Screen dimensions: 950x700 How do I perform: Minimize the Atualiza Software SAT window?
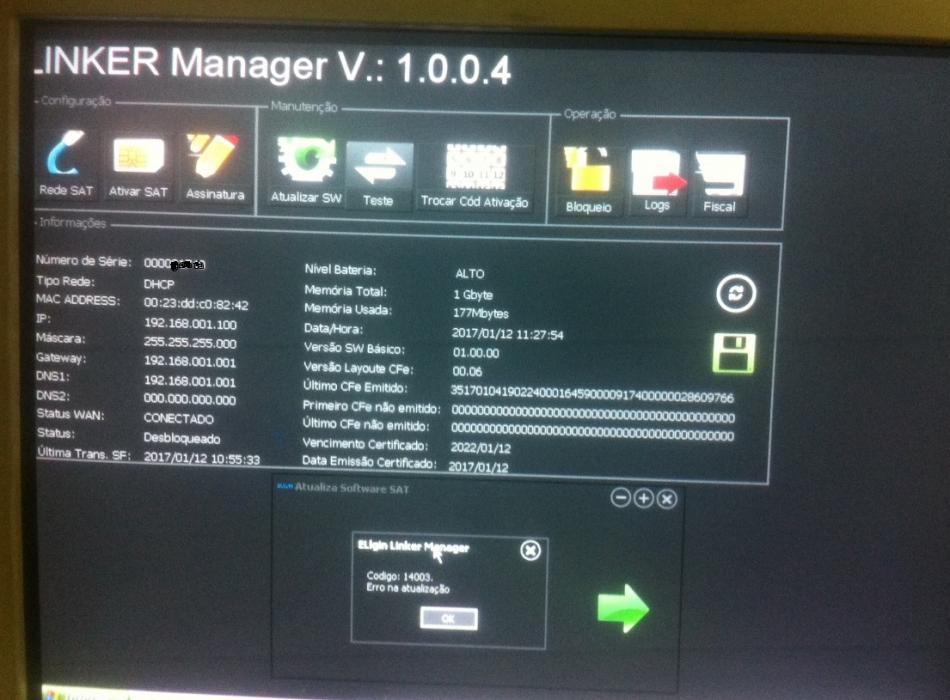coord(620,498)
